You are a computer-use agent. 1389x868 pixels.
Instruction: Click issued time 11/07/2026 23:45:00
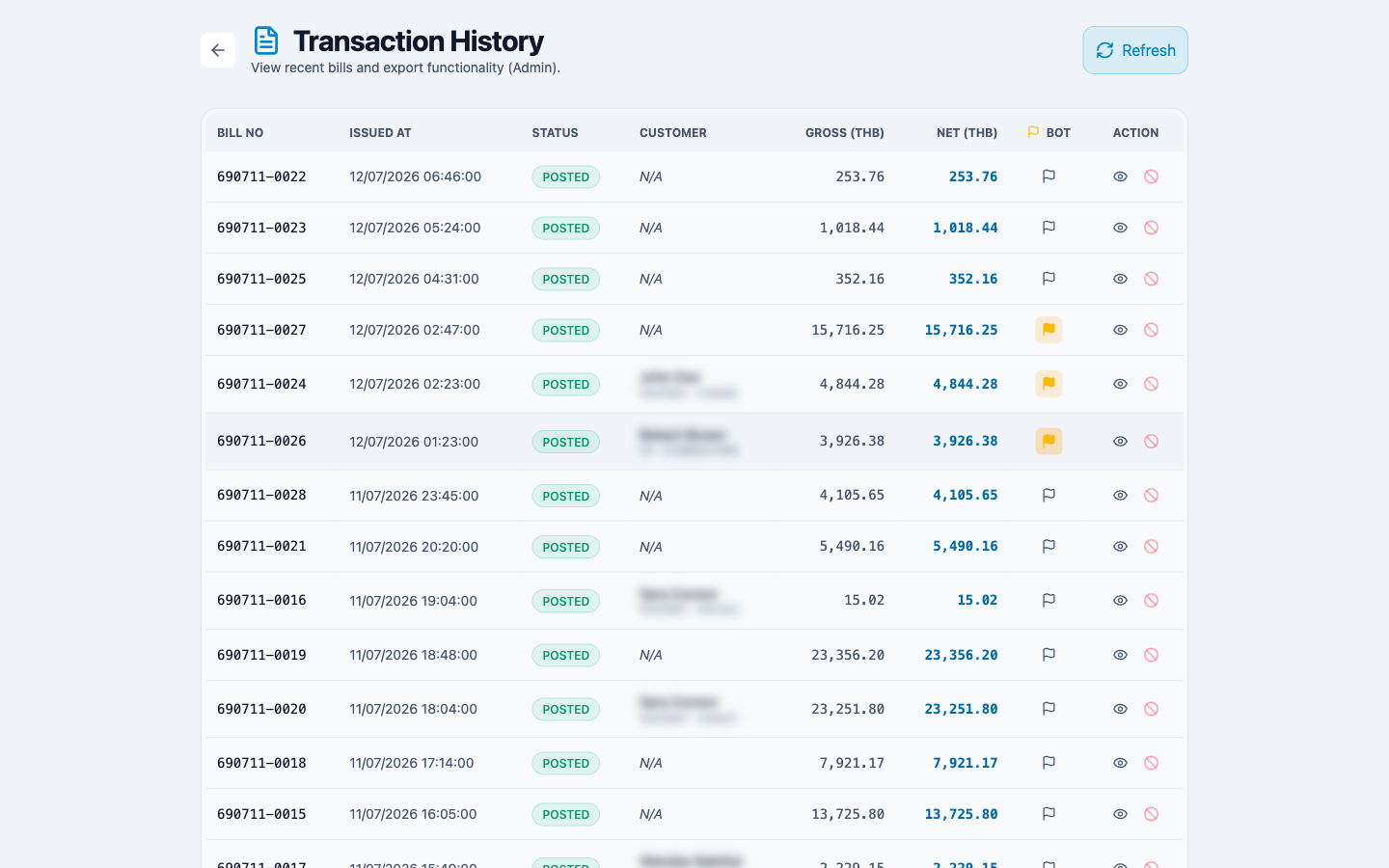pyautogui.click(x=414, y=496)
